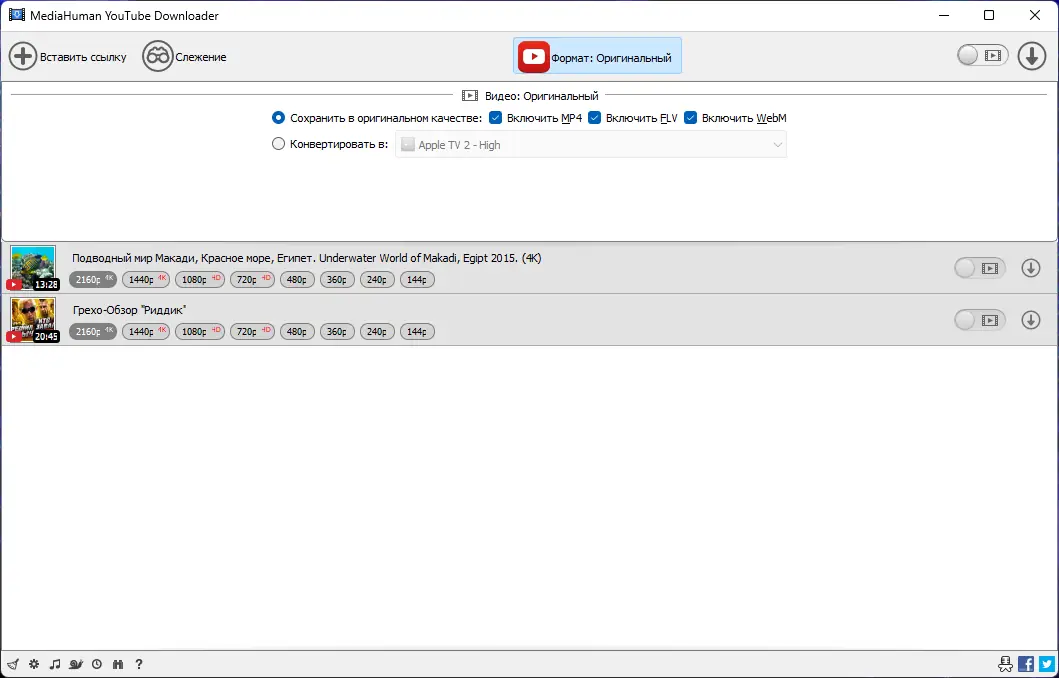Select the 2160p quality badge on Makadi video
1059x678 pixels.
(92, 279)
